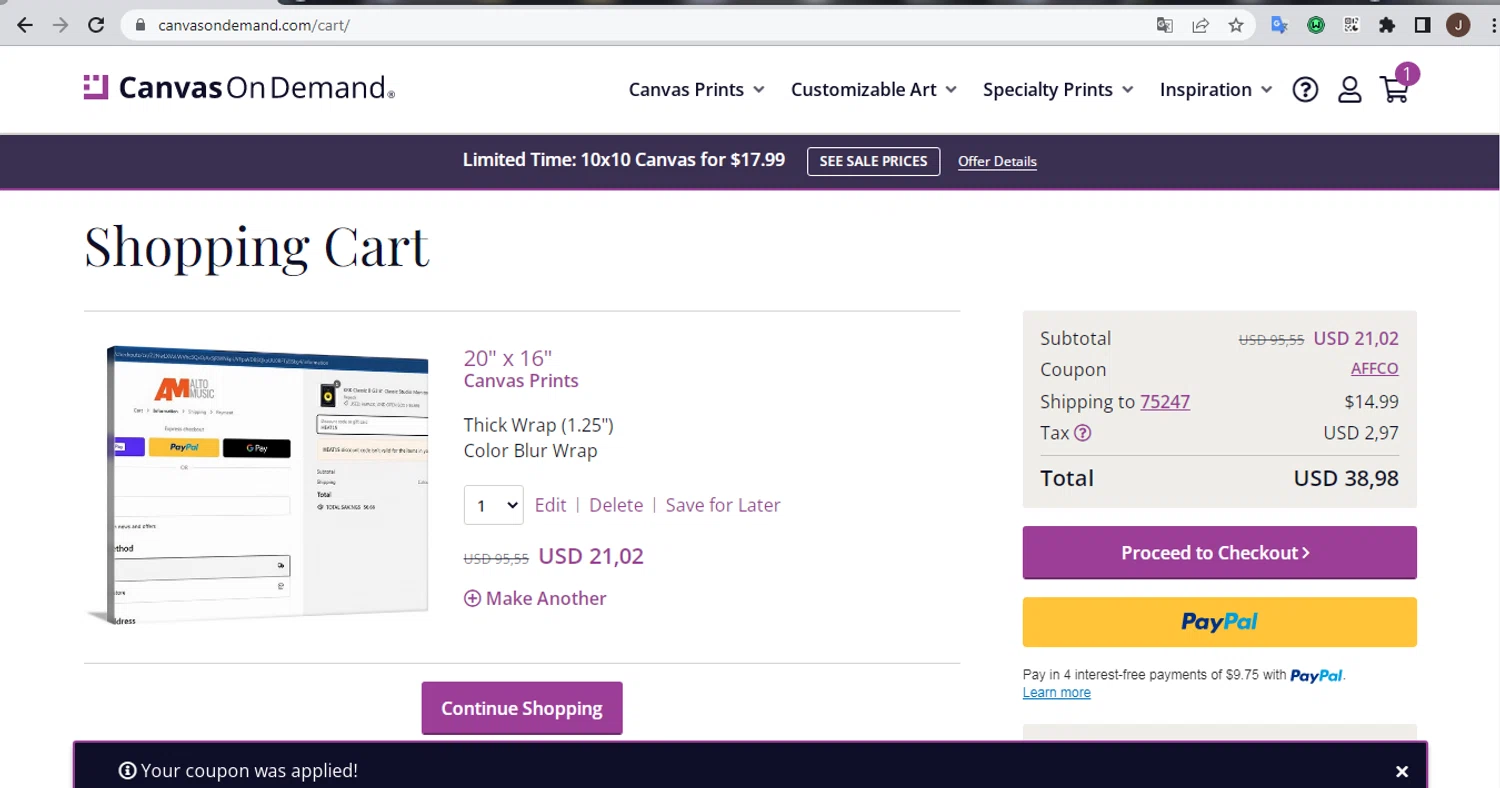Save the item for later
Screen dimensions: 1500x788
point(723,505)
